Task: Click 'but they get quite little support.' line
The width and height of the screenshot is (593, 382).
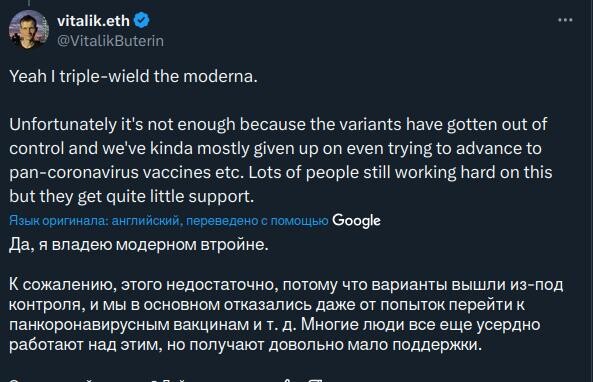Action: pyautogui.click(x=132, y=197)
